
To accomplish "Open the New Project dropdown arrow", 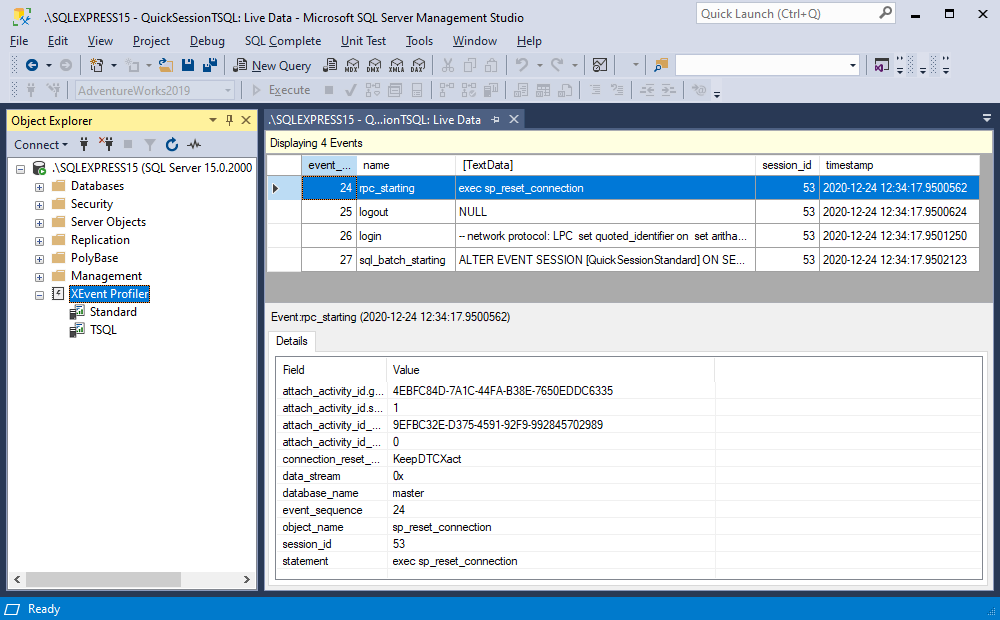I will pyautogui.click(x=114, y=65).
